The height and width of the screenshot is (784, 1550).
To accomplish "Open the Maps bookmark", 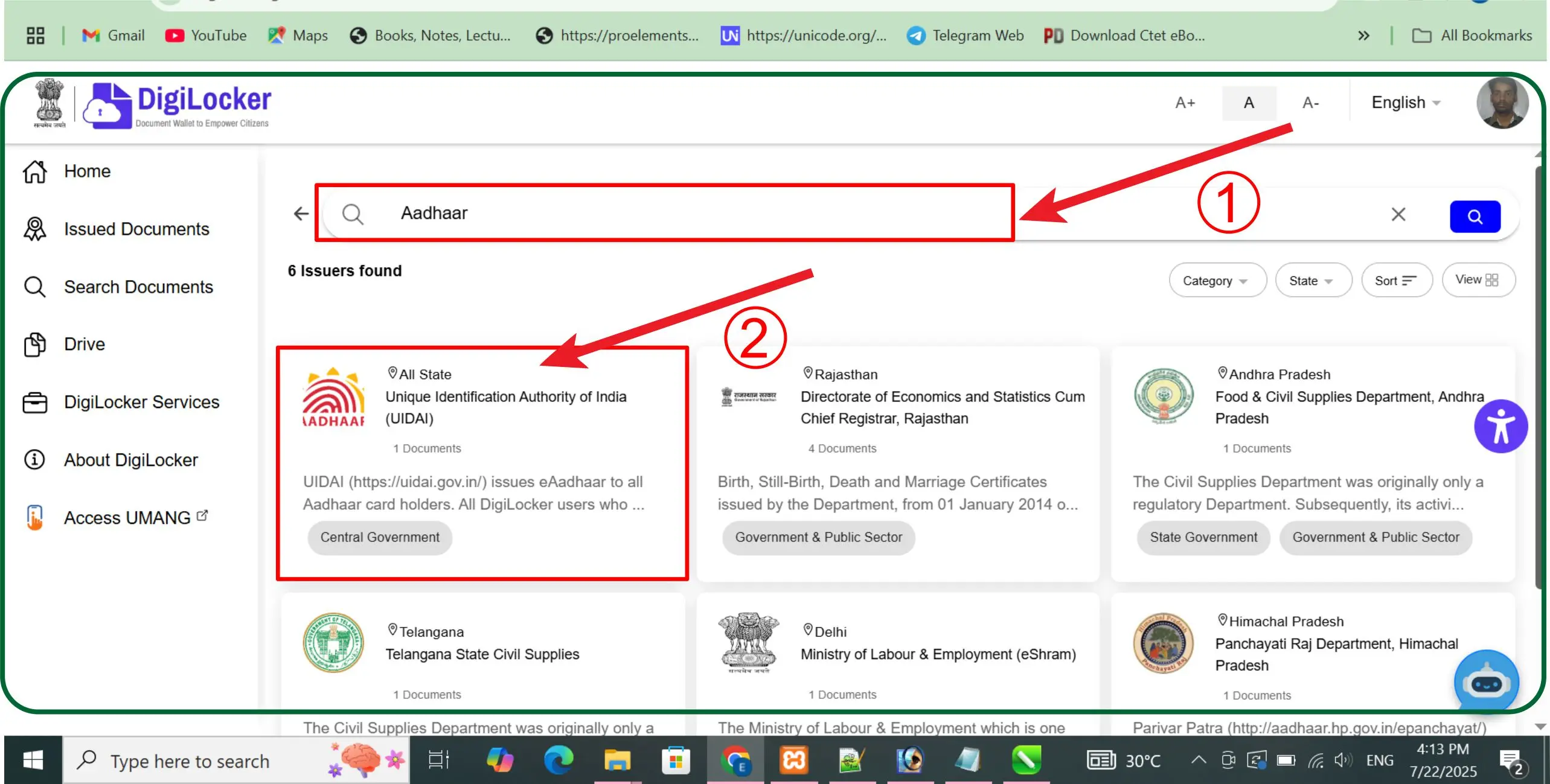I will 298,36.
